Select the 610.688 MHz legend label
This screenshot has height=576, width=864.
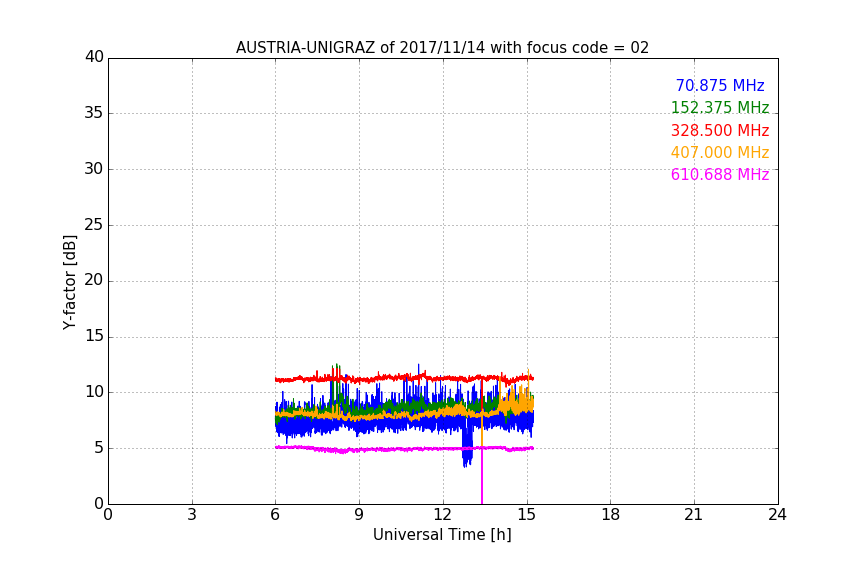pos(720,174)
